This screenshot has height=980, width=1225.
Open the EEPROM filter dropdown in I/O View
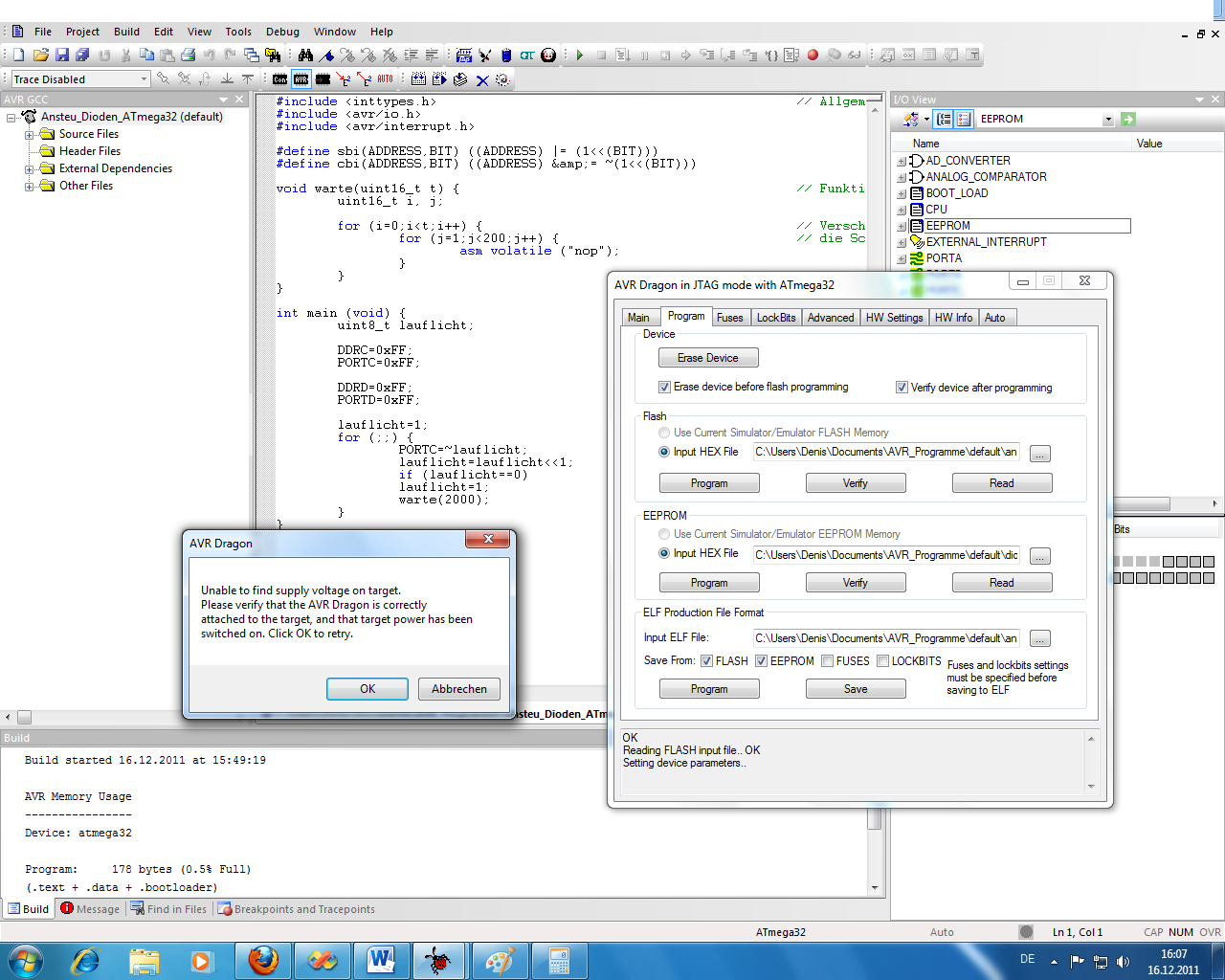(1108, 119)
